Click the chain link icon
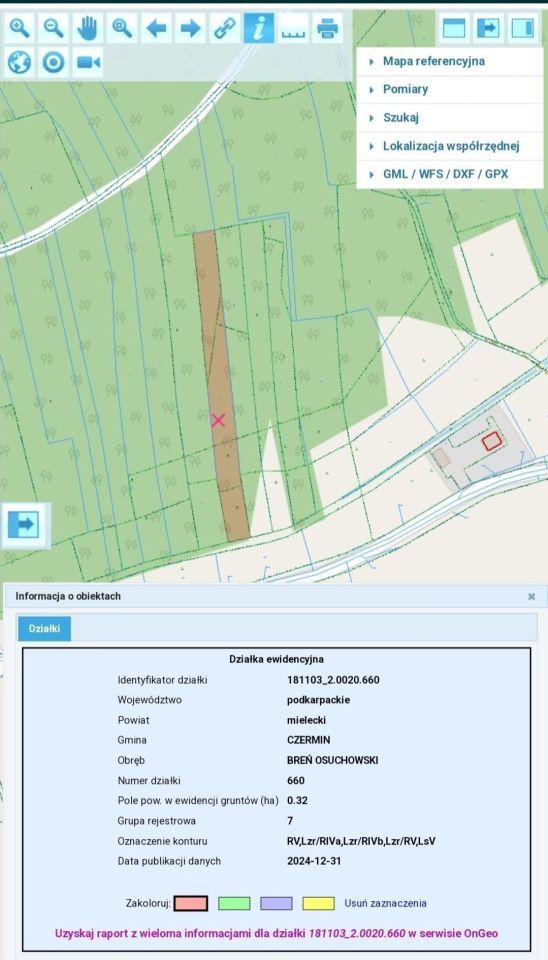 tap(225, 28)
